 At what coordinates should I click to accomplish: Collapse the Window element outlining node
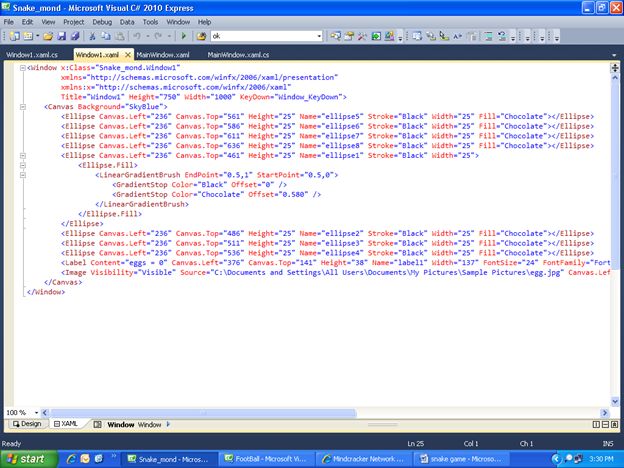click(x=23, y=68)
